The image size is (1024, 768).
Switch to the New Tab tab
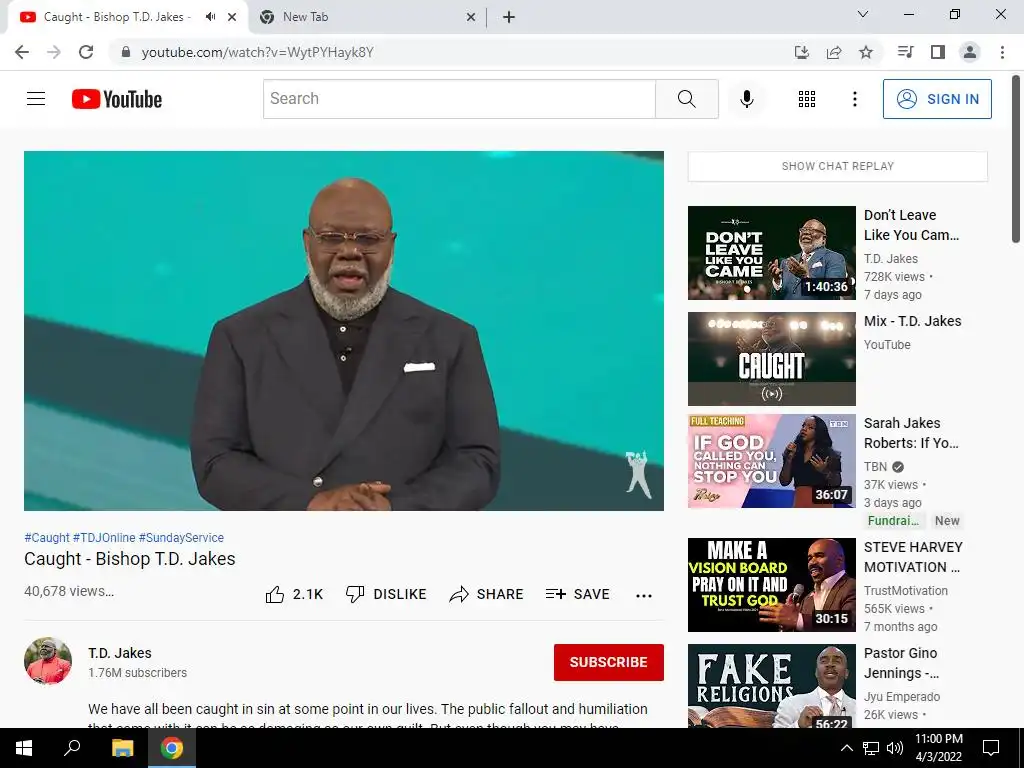tap(366, 17)
